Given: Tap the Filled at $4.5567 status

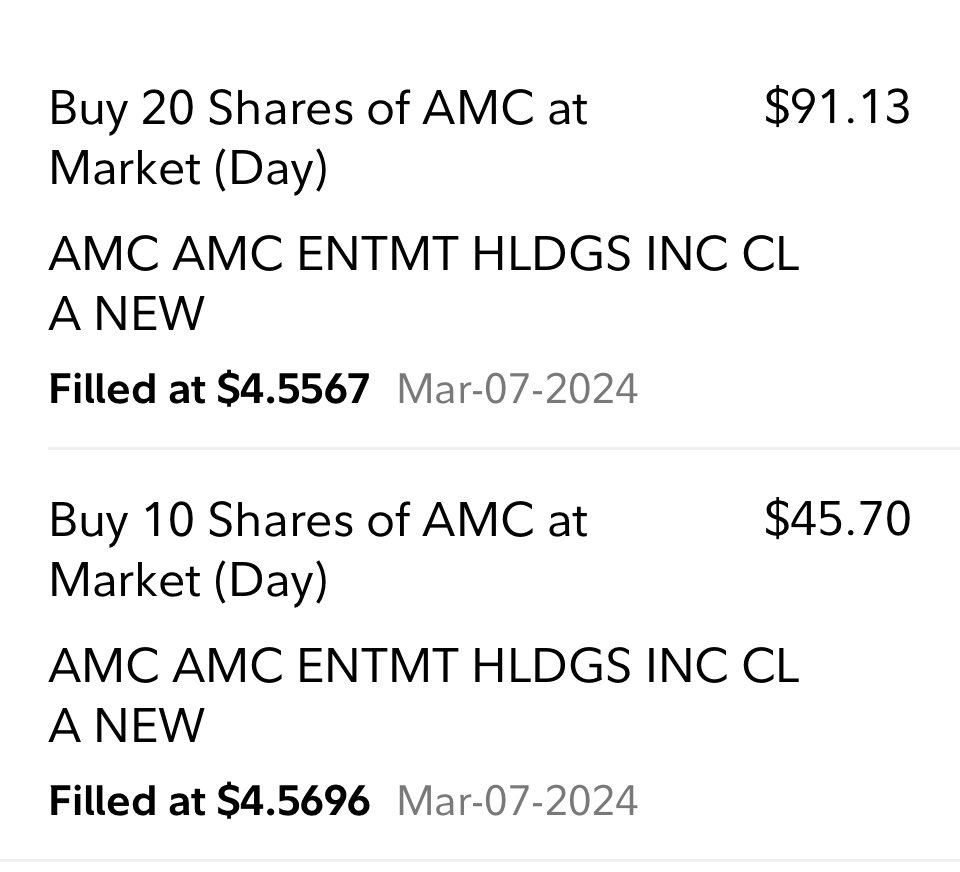Looking at the screenshot, I should (x=209, y=389).
